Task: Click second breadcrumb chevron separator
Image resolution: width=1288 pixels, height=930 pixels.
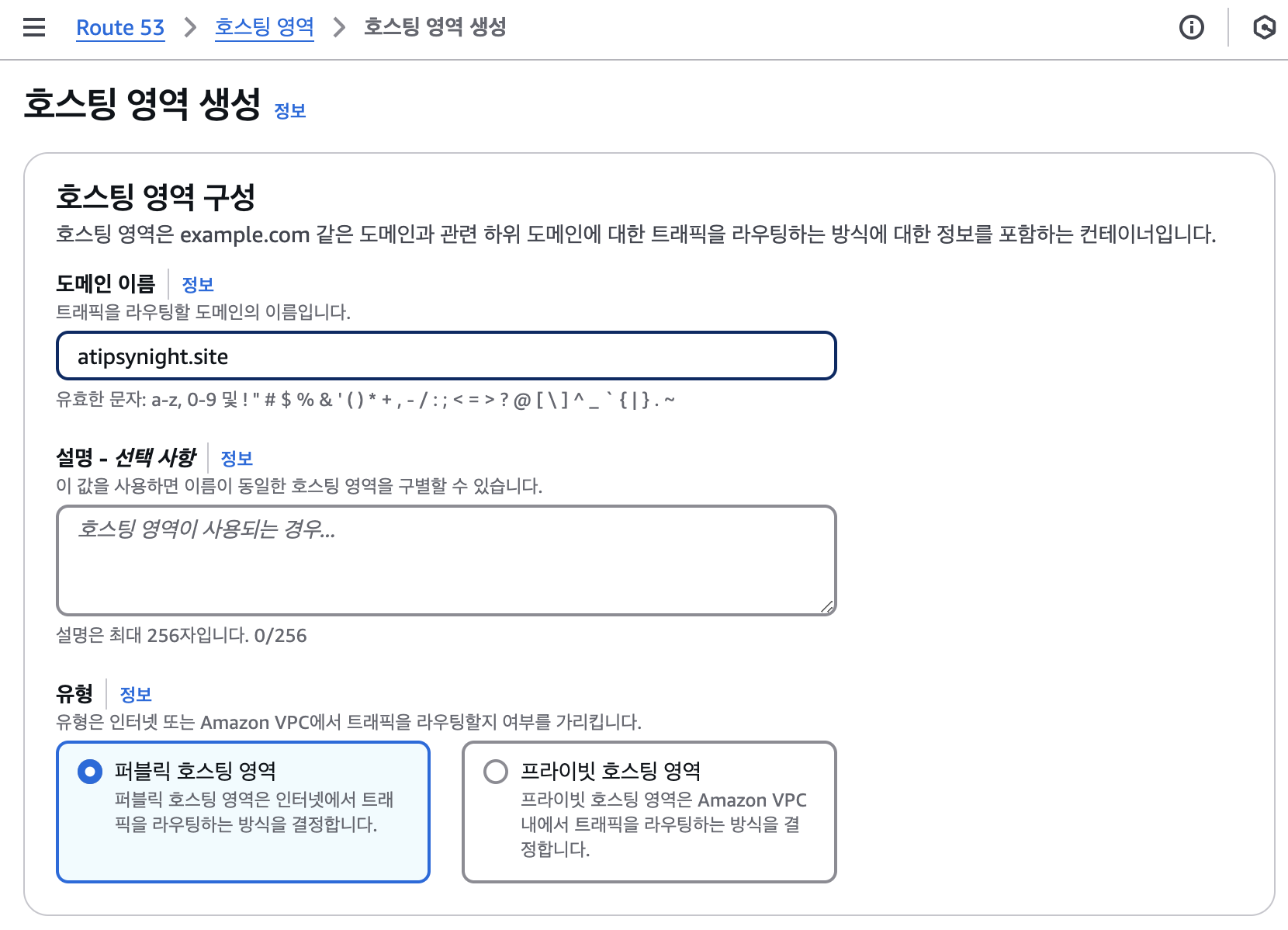Action: click(x=339, y=27)
